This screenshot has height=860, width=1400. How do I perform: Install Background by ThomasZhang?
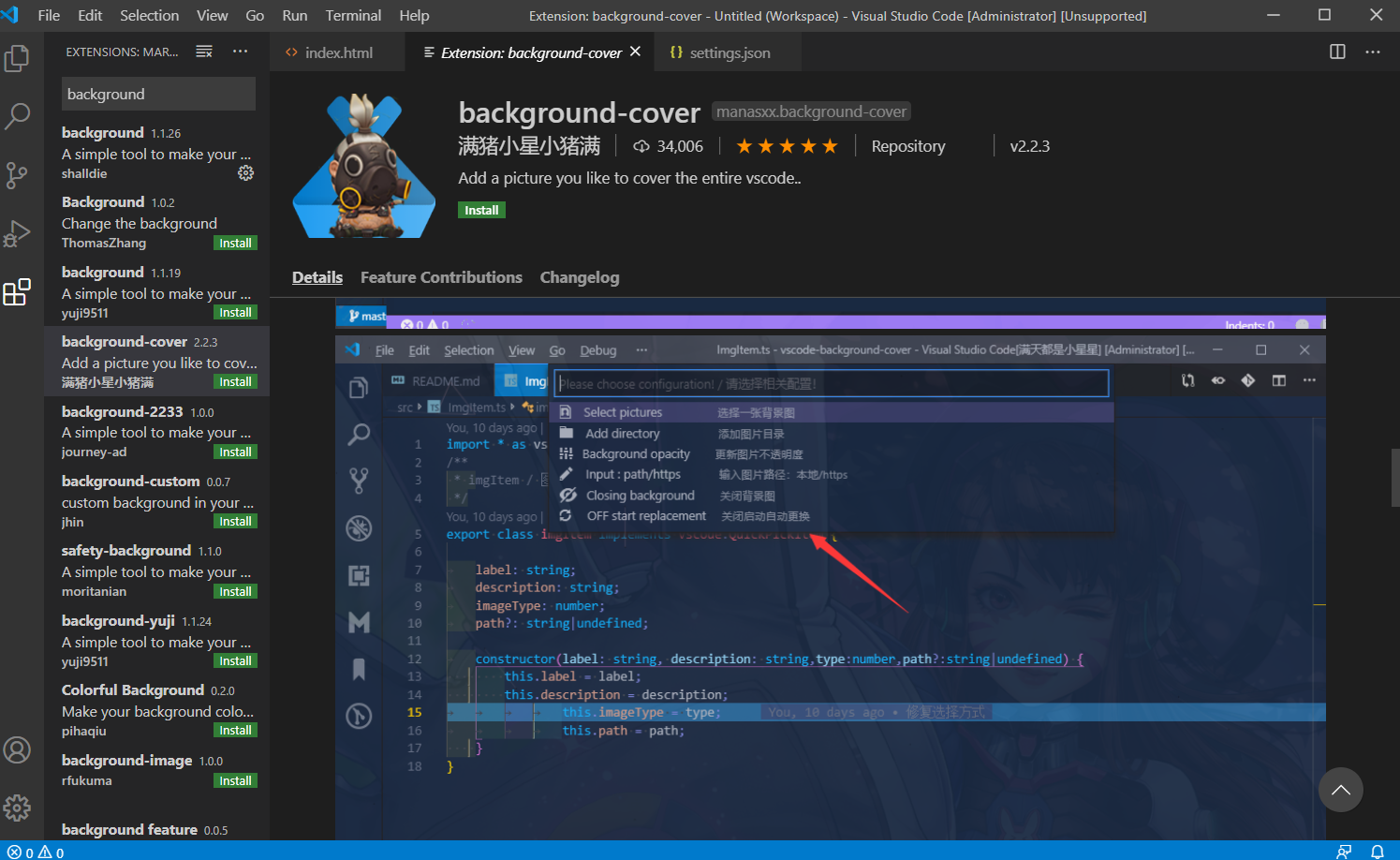235,243
